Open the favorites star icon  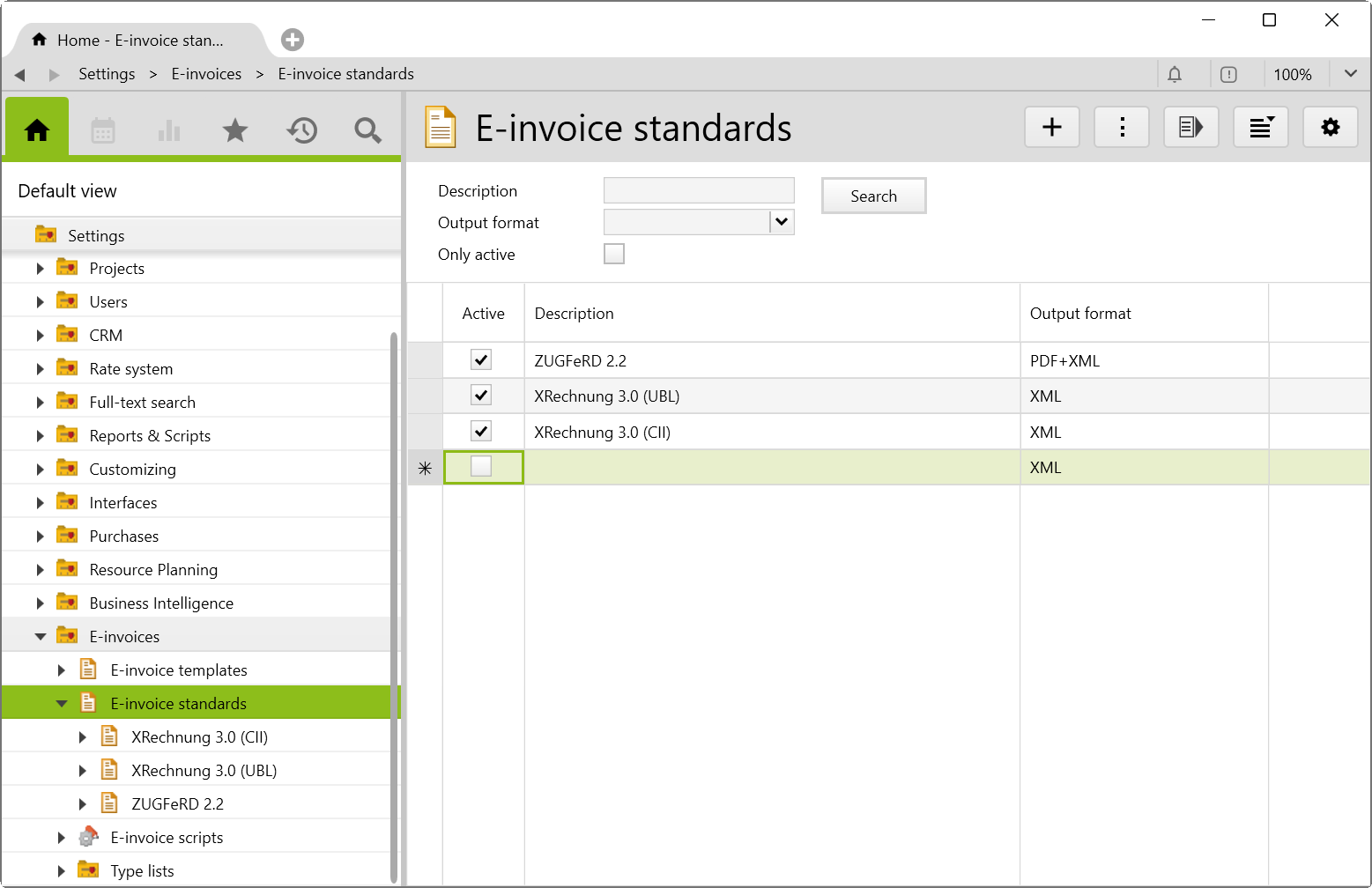(x=234, y=131)
